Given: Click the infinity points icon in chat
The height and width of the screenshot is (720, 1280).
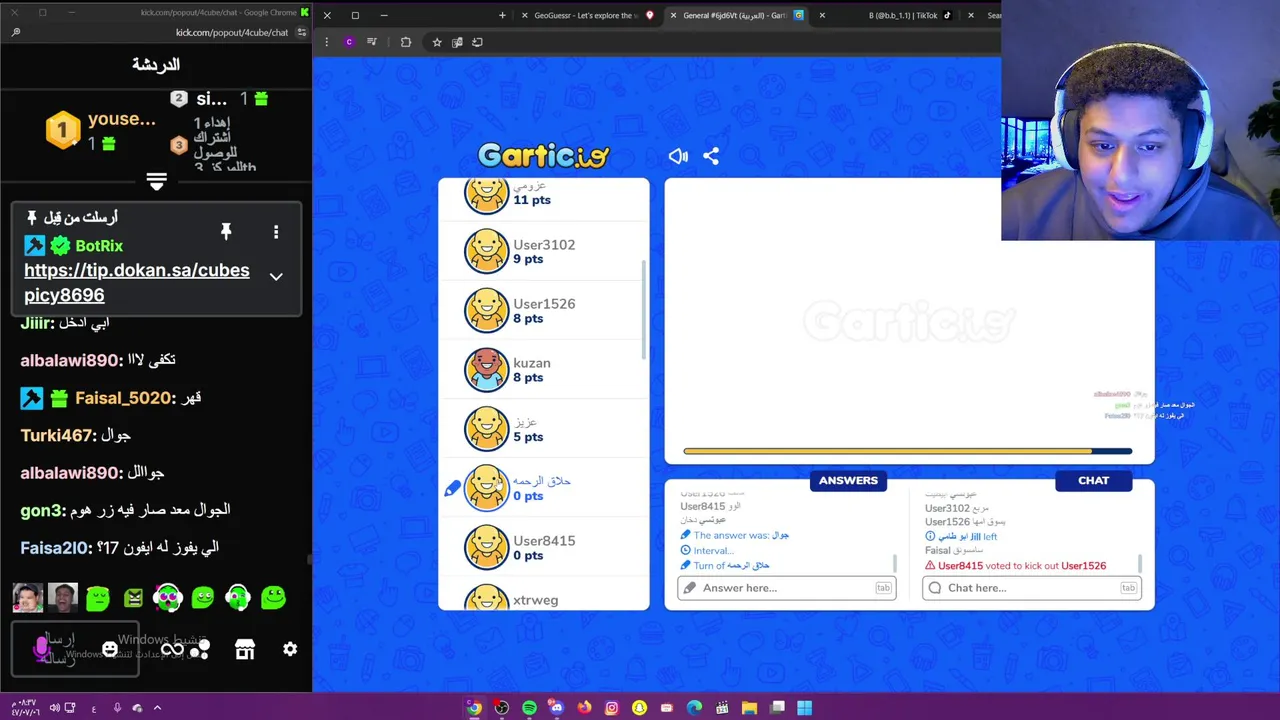Looking at the screenshot, I should point(172,650).
